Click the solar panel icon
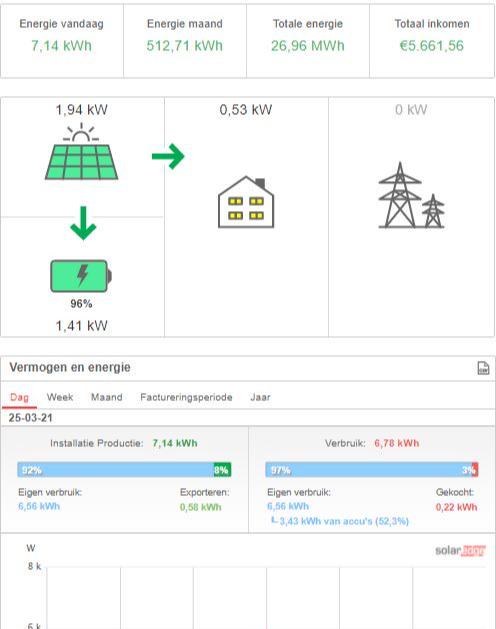496x629 pixels. [x=81, y=151]
